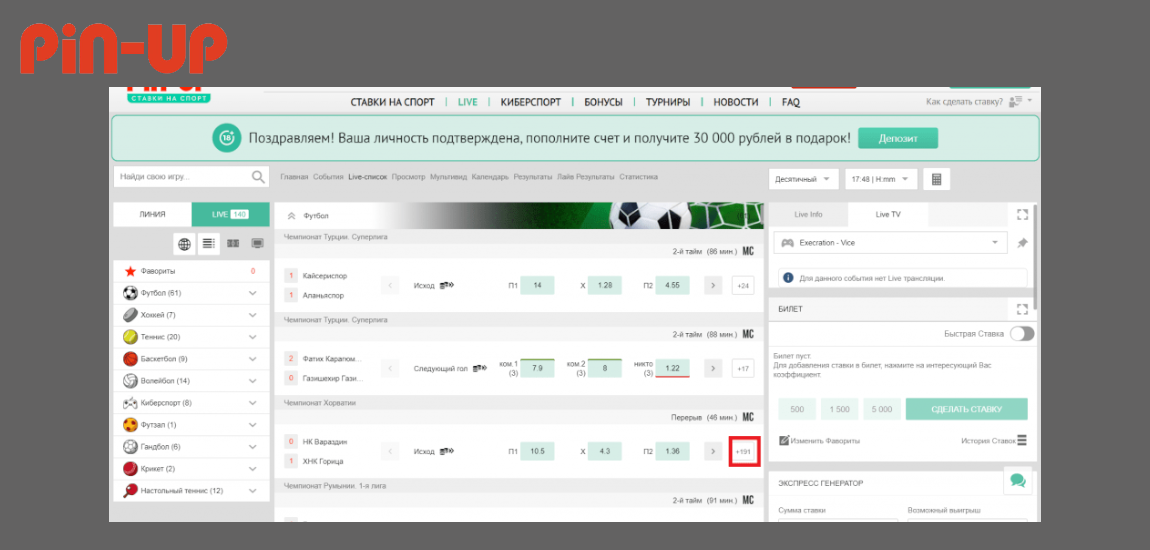1150x550 pixels.
Task: Open the Десятичный odds format dropdown
Action: click(803, 179)
